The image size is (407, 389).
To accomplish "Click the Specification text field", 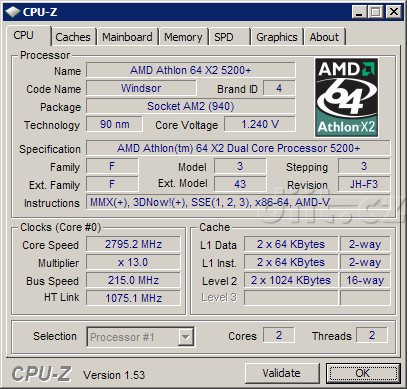I will click(x=238, y=148).
